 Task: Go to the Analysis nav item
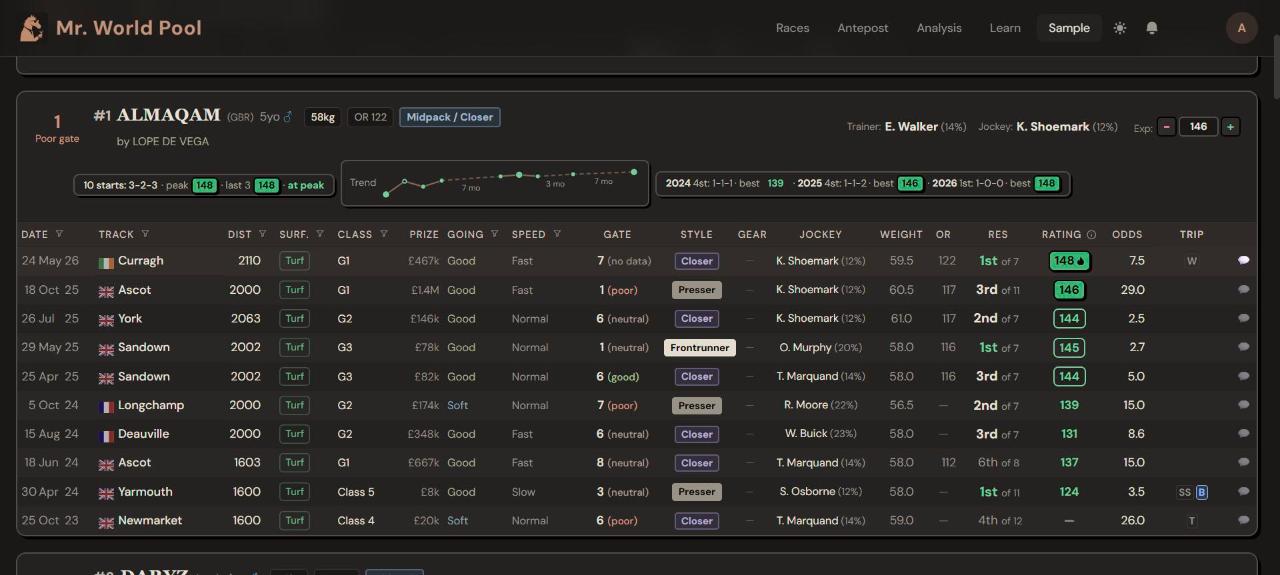pyautogui.click(x=939, y=28)
